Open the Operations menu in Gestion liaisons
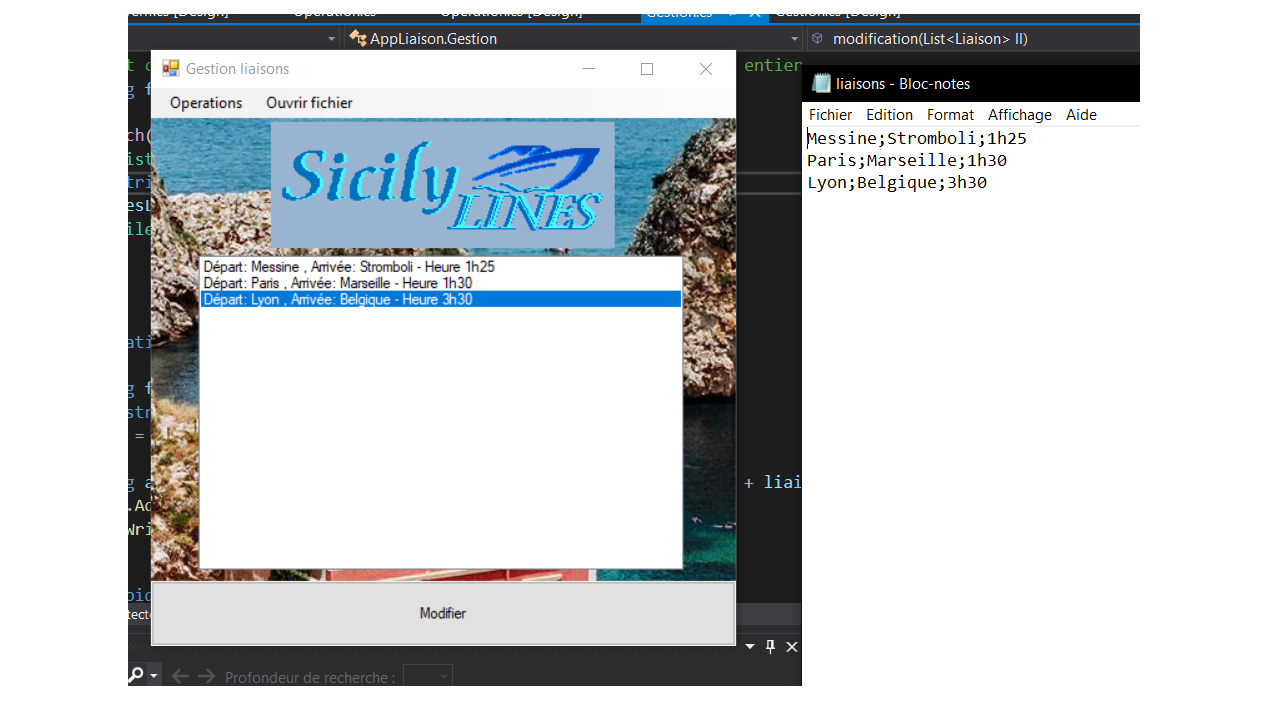This screenshot has width=1280, height=720. point(206,103)
